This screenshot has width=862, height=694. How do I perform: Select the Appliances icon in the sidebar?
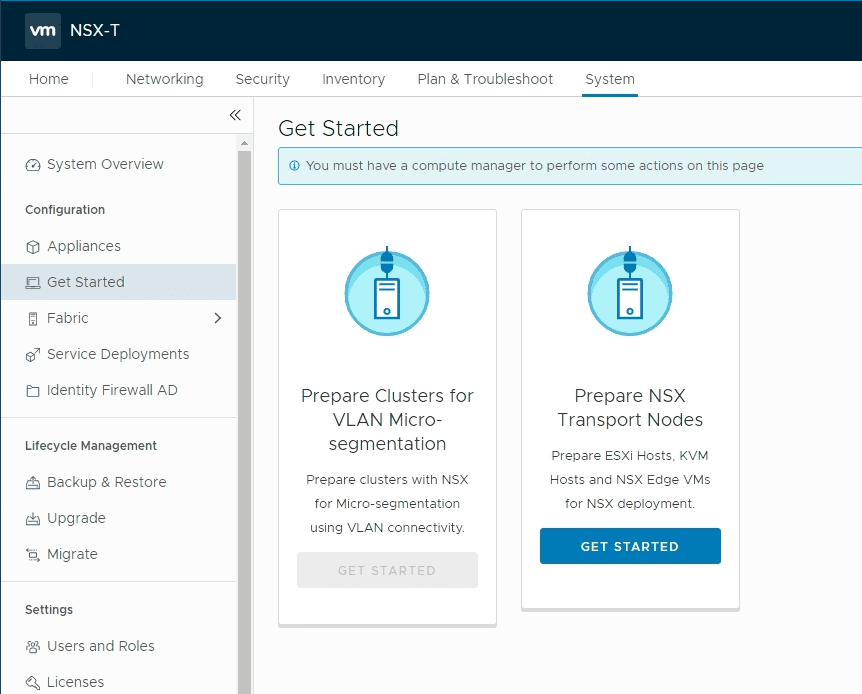33,246
